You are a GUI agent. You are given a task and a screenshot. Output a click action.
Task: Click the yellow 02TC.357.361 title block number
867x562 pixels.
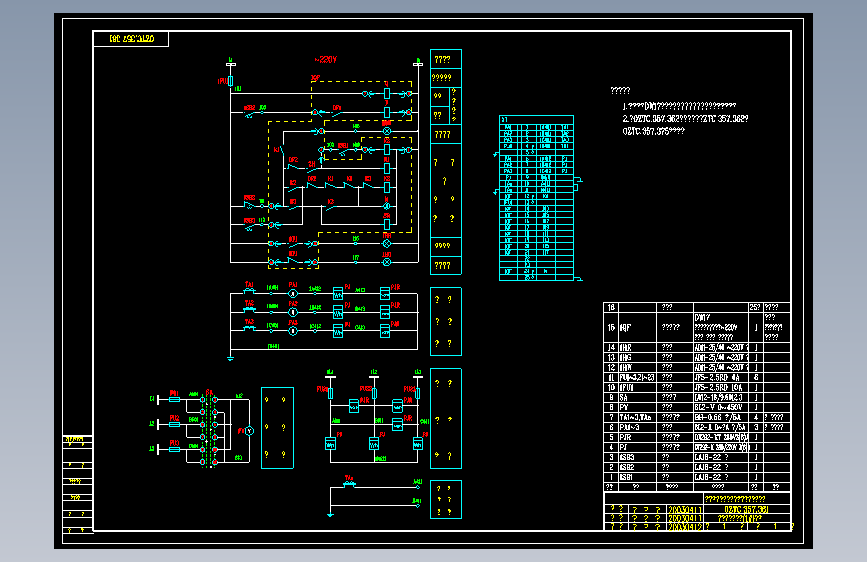pos(746,509)
